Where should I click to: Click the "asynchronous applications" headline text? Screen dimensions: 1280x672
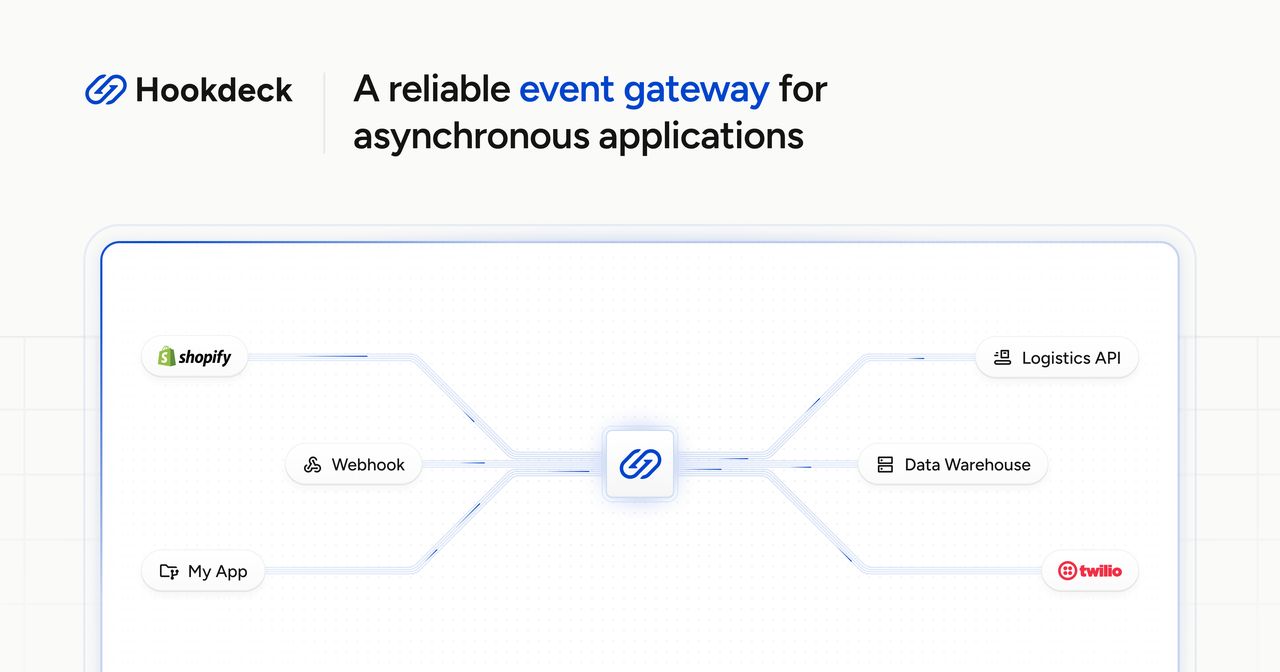coord(578,135)
